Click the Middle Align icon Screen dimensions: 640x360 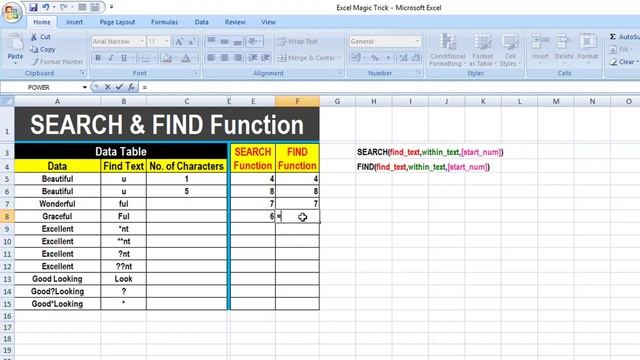[224, 41]
